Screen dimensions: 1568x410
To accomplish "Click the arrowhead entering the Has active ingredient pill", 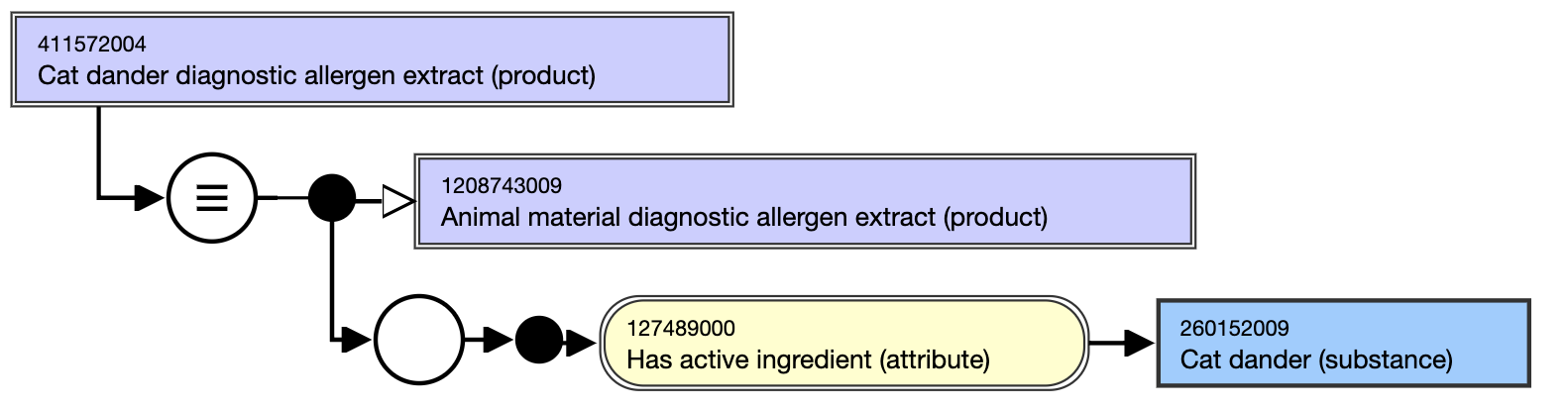I will point(580,343).
